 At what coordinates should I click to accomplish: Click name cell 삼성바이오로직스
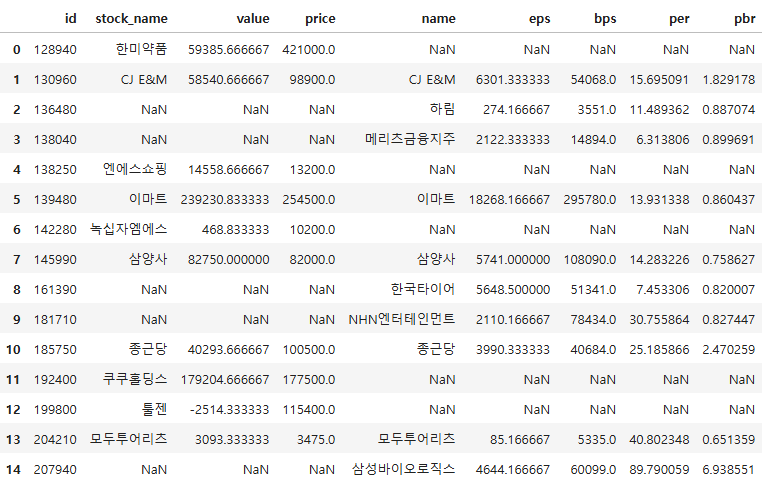pyautogui.click(x=404, y=470)
